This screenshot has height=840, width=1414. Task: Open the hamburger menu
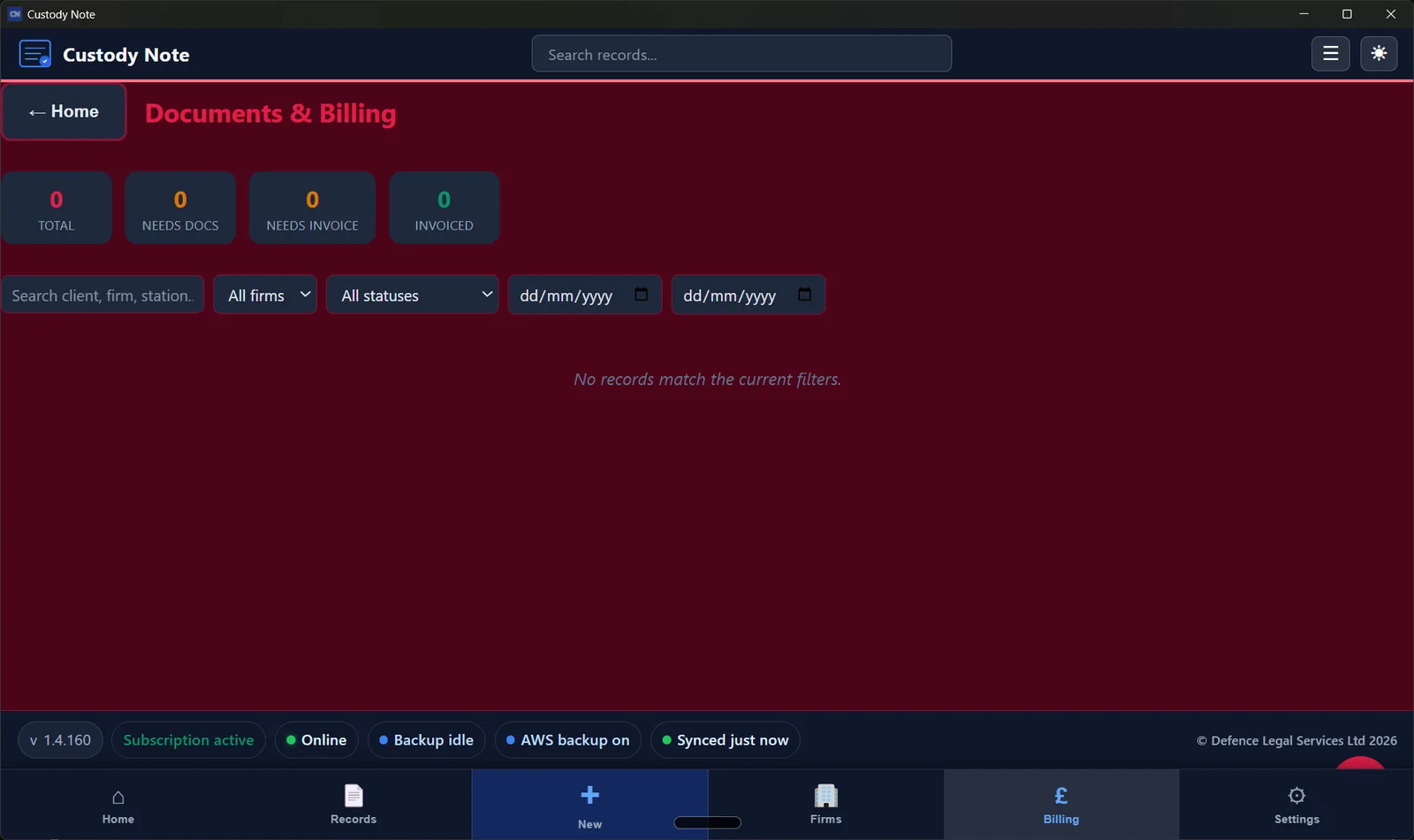coord(1330,54)
